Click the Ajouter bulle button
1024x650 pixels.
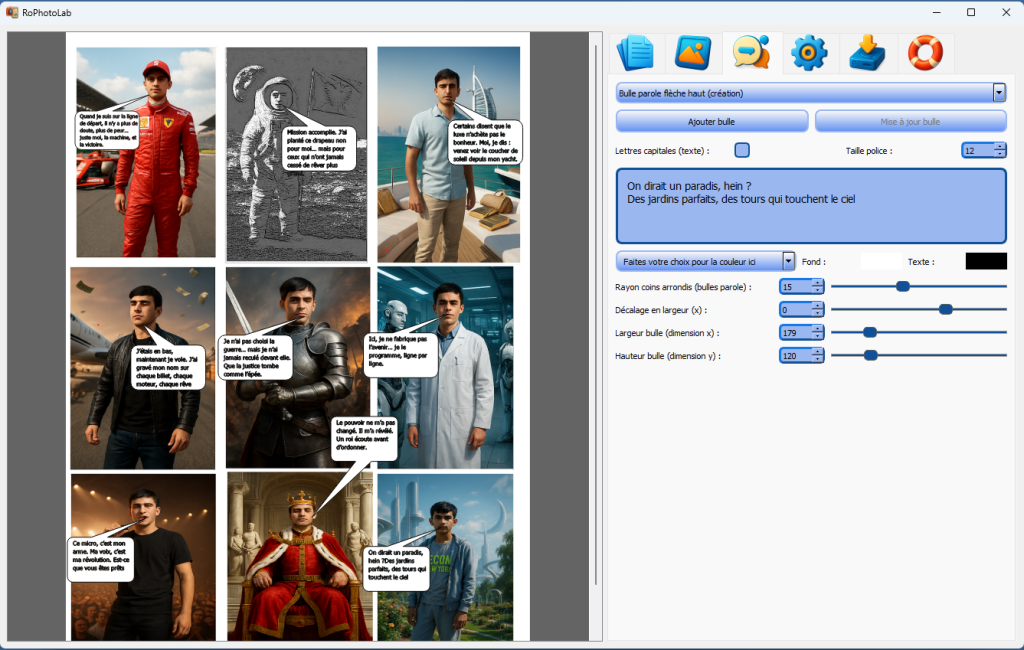tap(711, 121)
